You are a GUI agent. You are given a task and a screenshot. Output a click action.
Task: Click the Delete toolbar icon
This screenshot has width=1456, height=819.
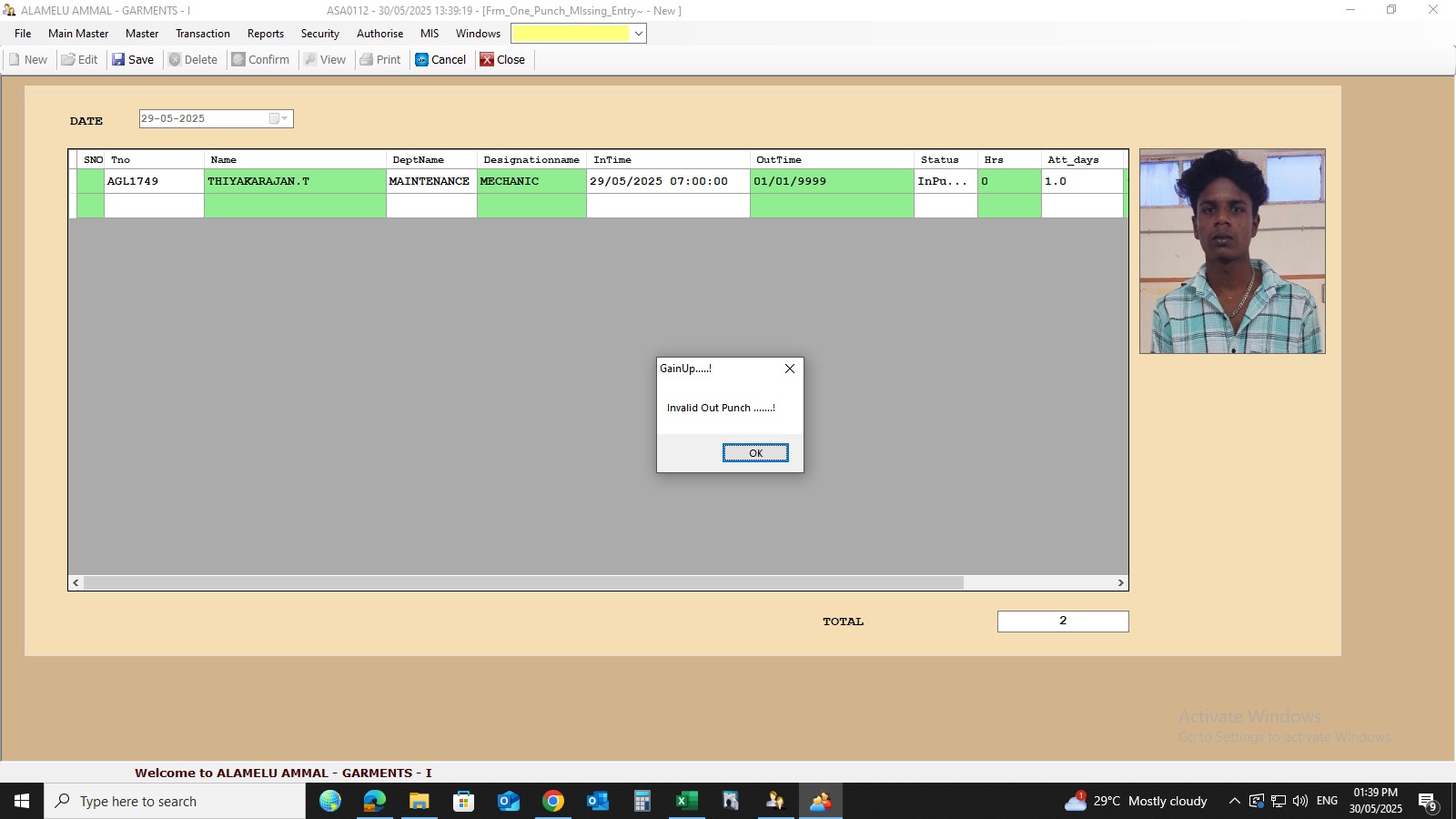click(x=175, y=60)
